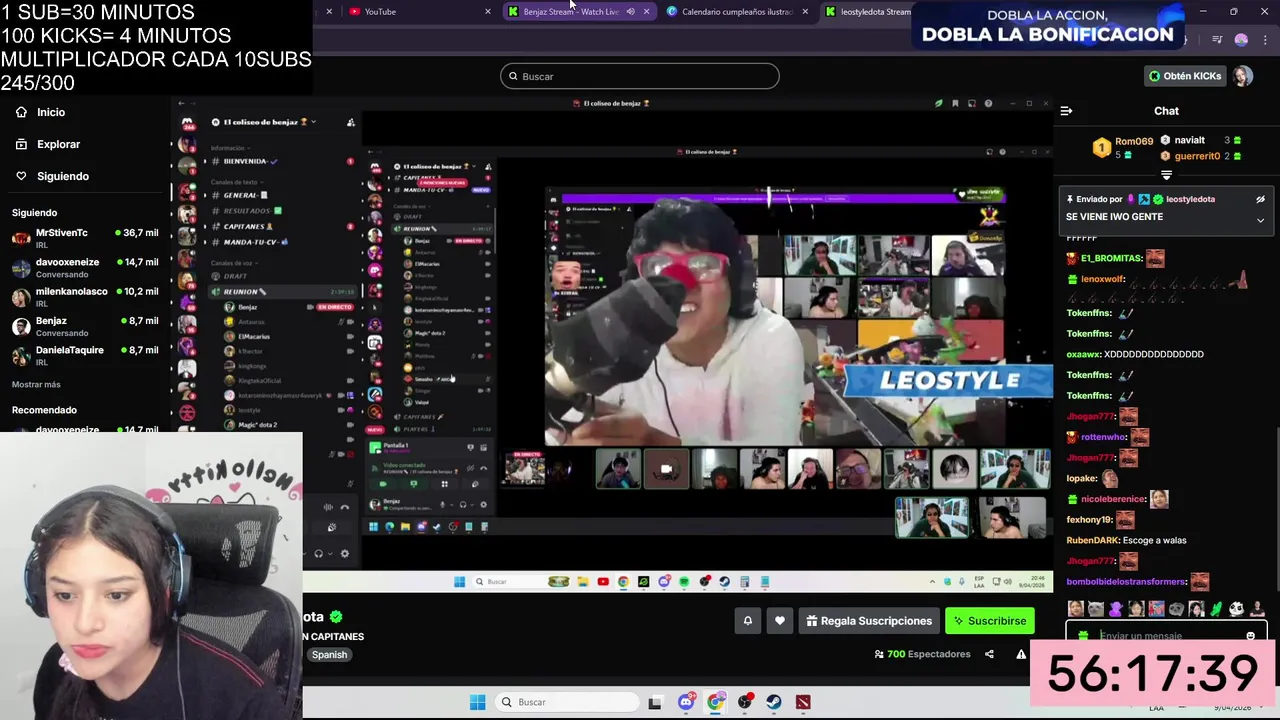The image size is (1280, 720).
Task: Click Mostrar más in sidebar
Action: (x=36, y=384)
